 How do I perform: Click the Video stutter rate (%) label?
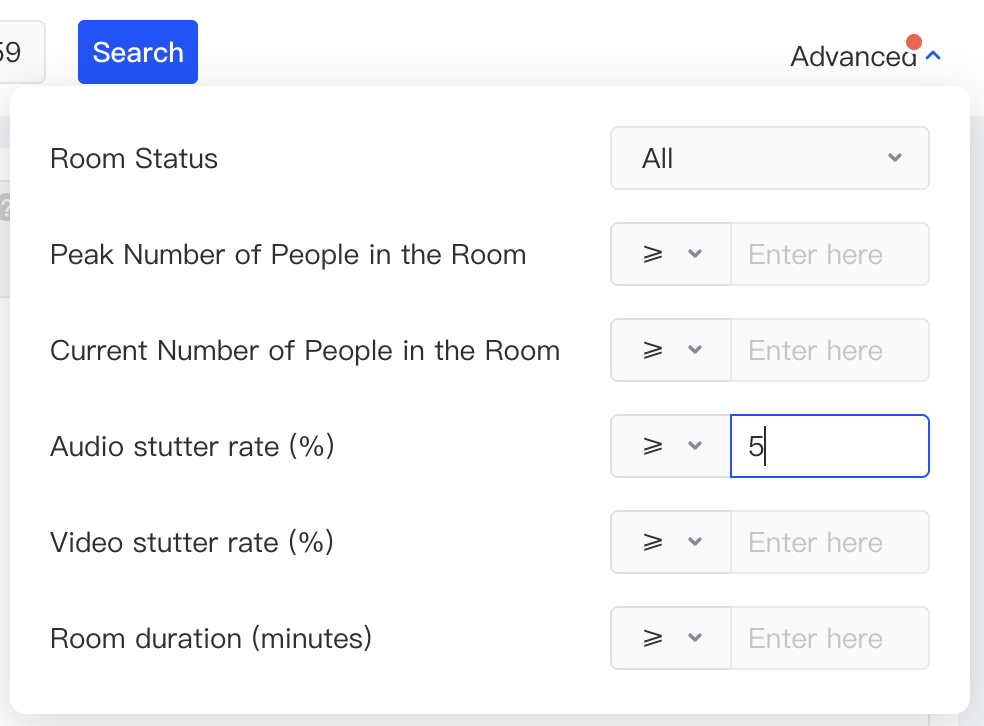coord(192,542)
